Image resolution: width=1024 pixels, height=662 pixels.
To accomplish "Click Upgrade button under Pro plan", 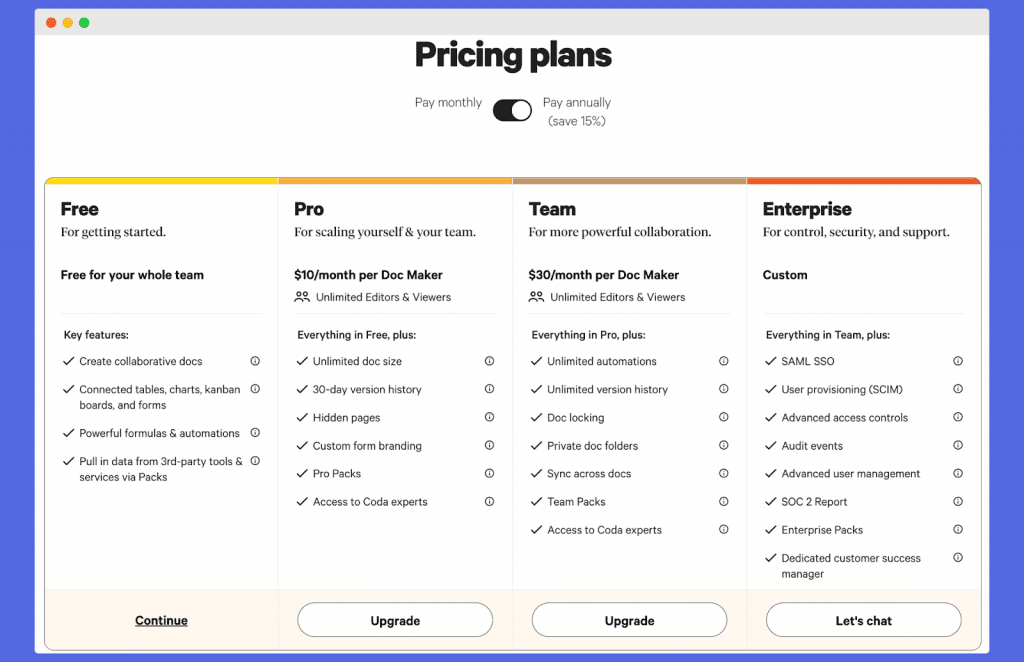I will pyautogui.click(x=395, y=620).
